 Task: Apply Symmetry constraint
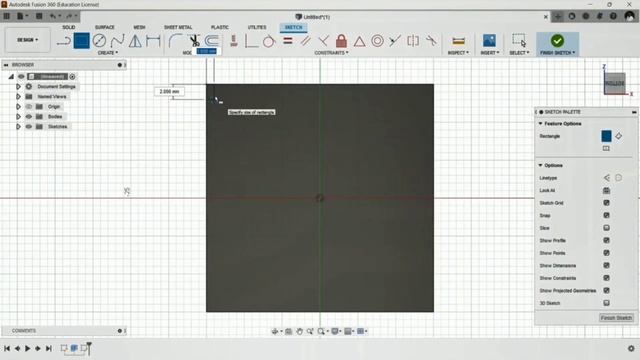pos(413,41)
